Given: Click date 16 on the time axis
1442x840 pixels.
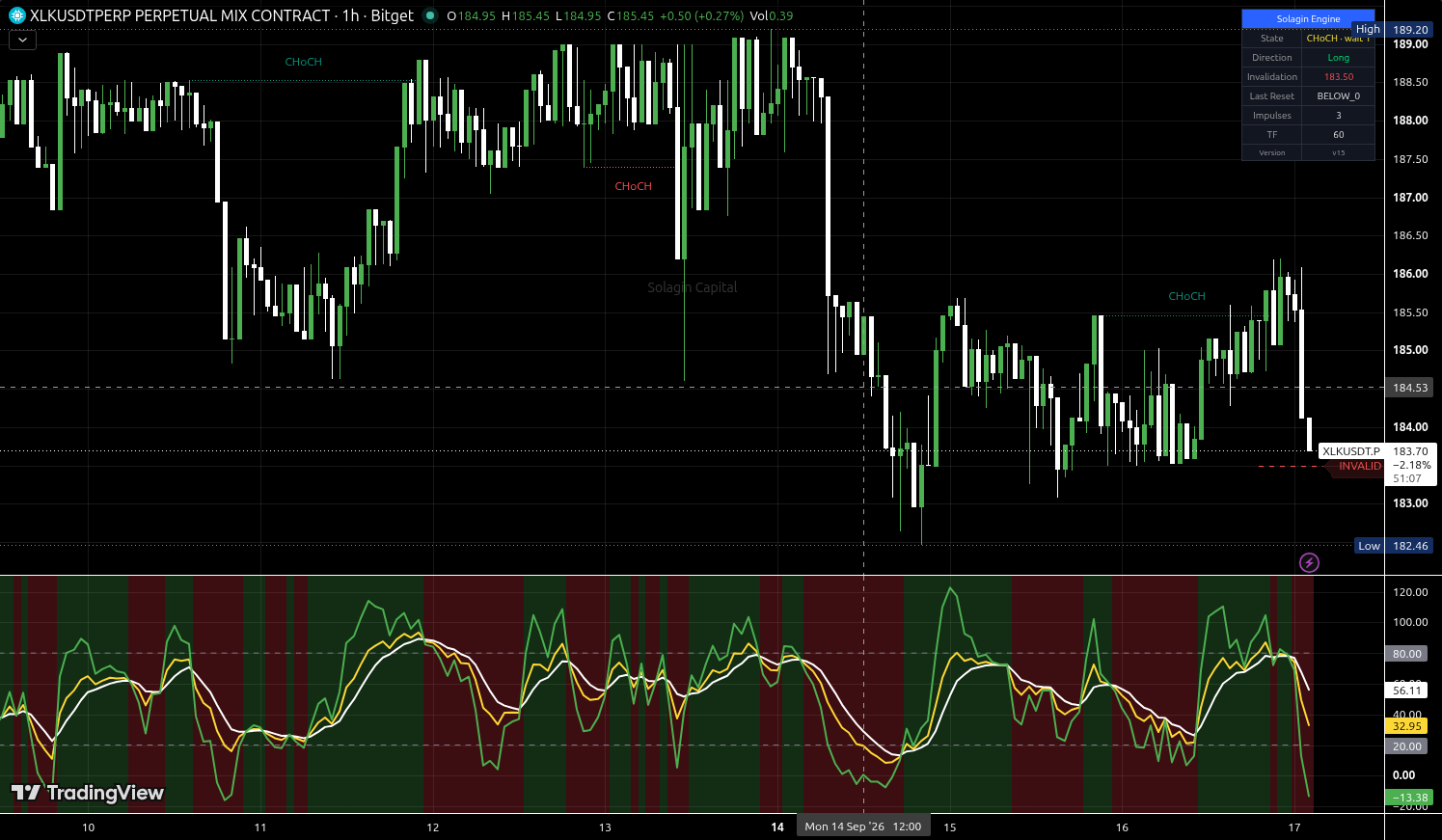Looking at the screenshot, I should point(1122,827).
